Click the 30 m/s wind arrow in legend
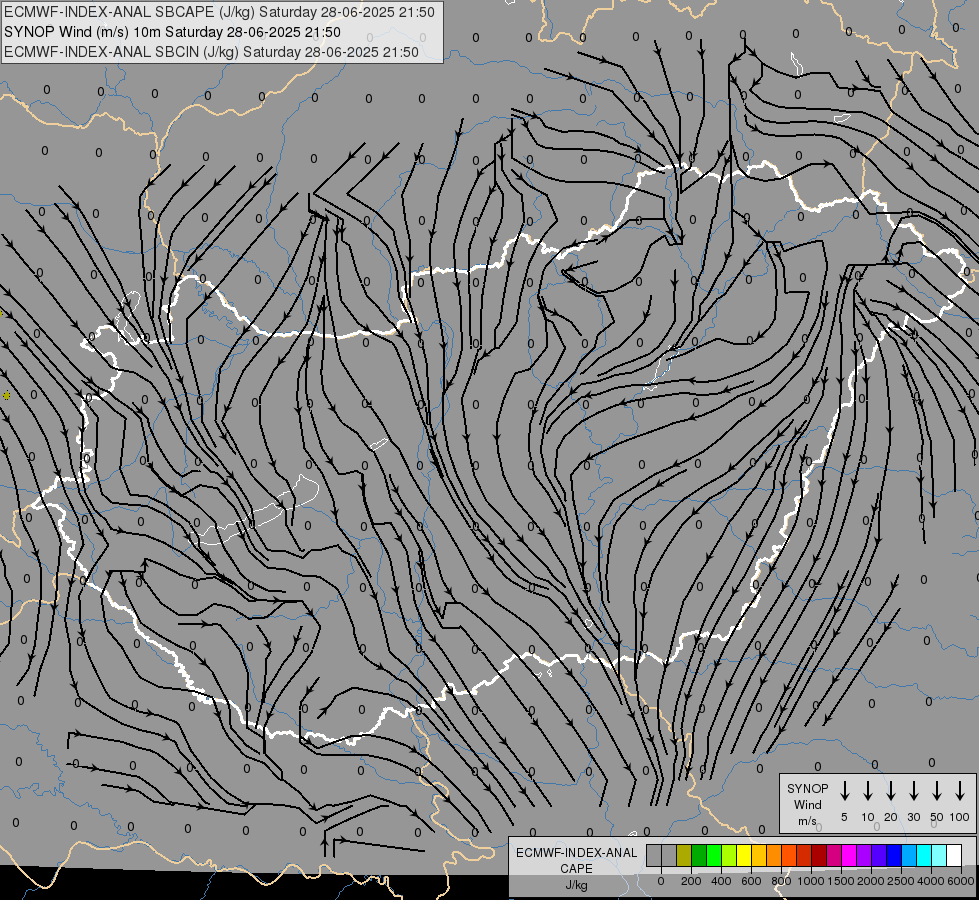The image size is (979, 900). 914,791
